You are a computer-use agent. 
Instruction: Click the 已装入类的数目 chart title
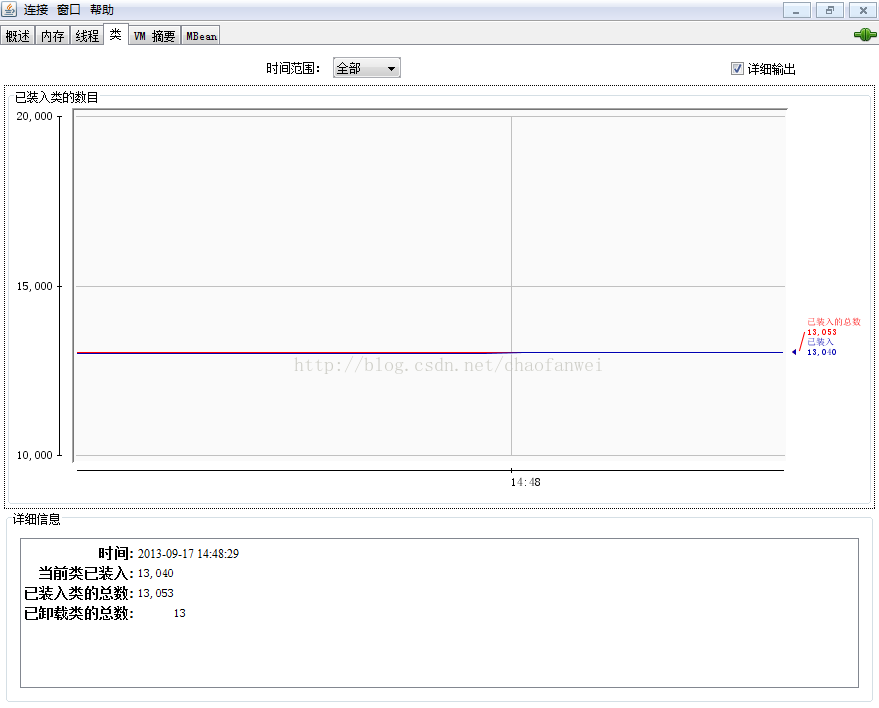click(x=56, y=97)
